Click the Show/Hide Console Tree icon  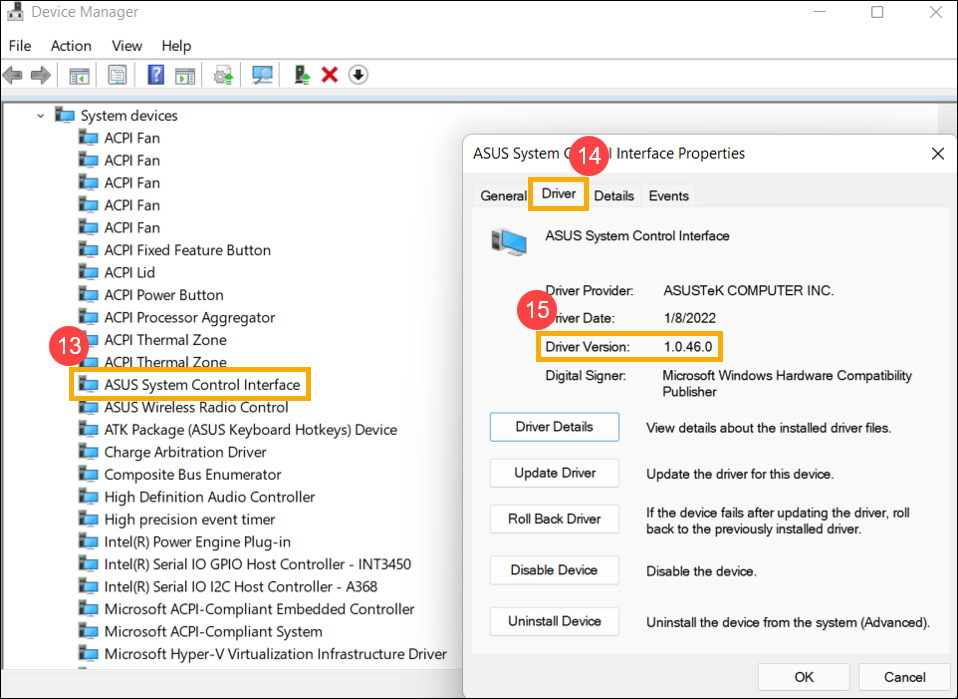click(79, 76)
